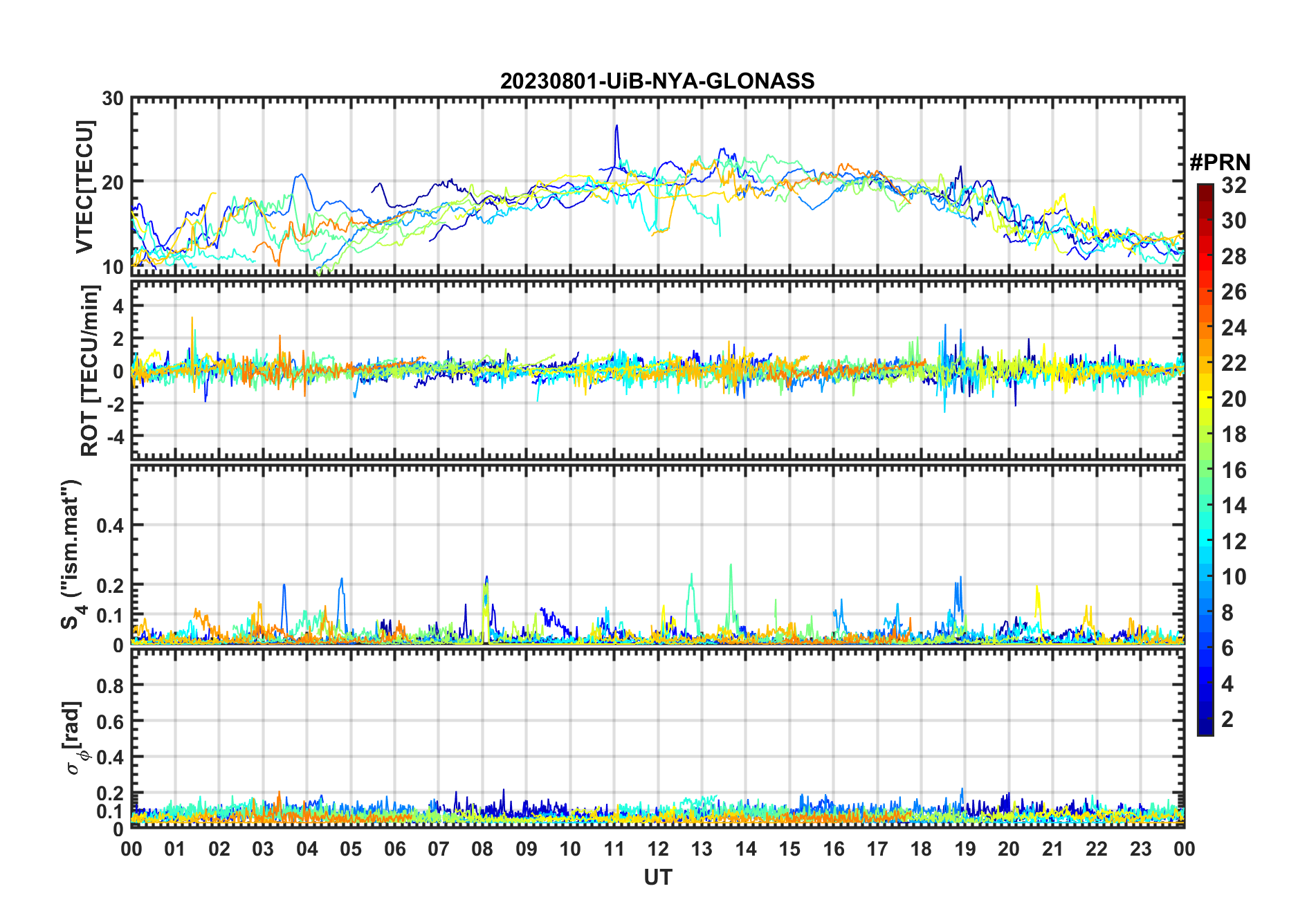Click the 30 tick on VTEC axis
Viewport: 1316px width, 920px height.
[x=113, y=98]
